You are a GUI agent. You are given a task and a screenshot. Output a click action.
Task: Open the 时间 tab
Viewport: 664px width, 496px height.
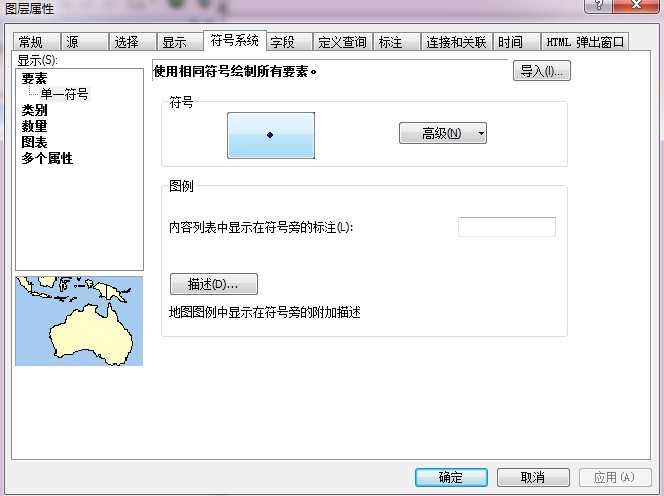pyautogui.click(x=517, y=42)
